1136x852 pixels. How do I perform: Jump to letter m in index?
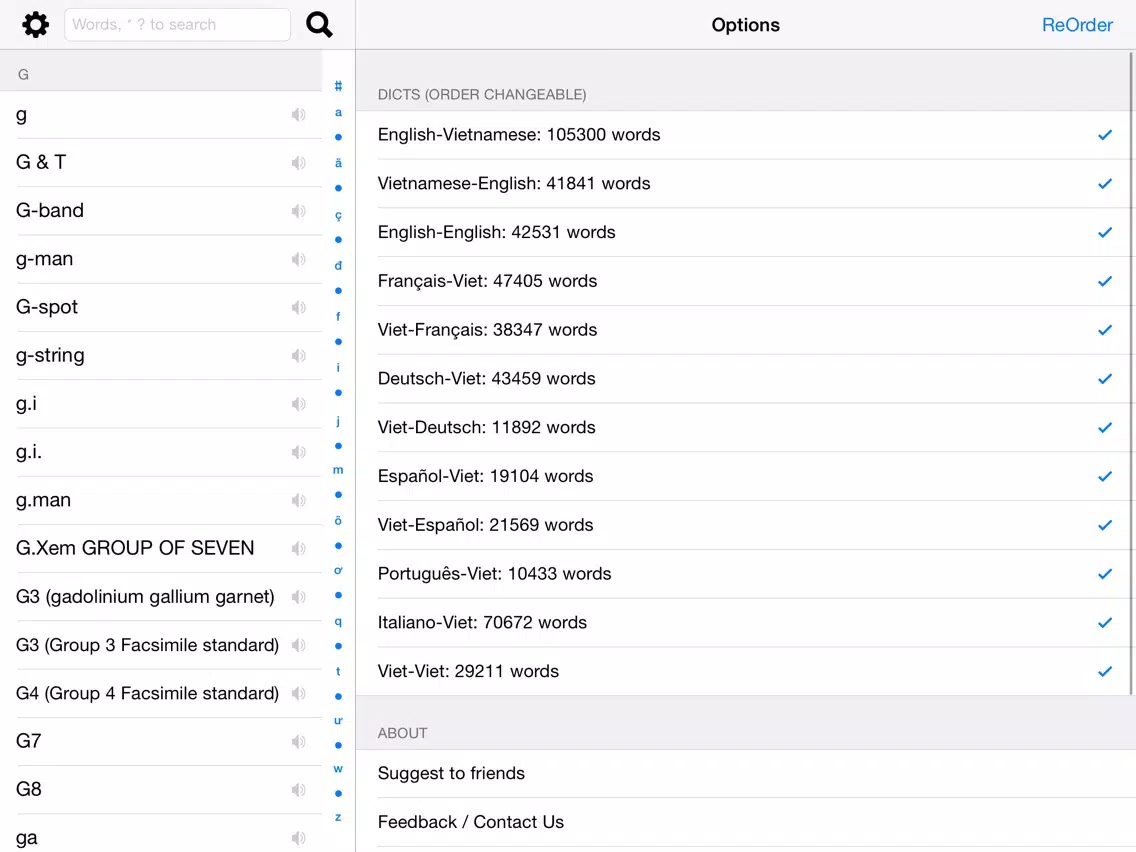(338, 470)
